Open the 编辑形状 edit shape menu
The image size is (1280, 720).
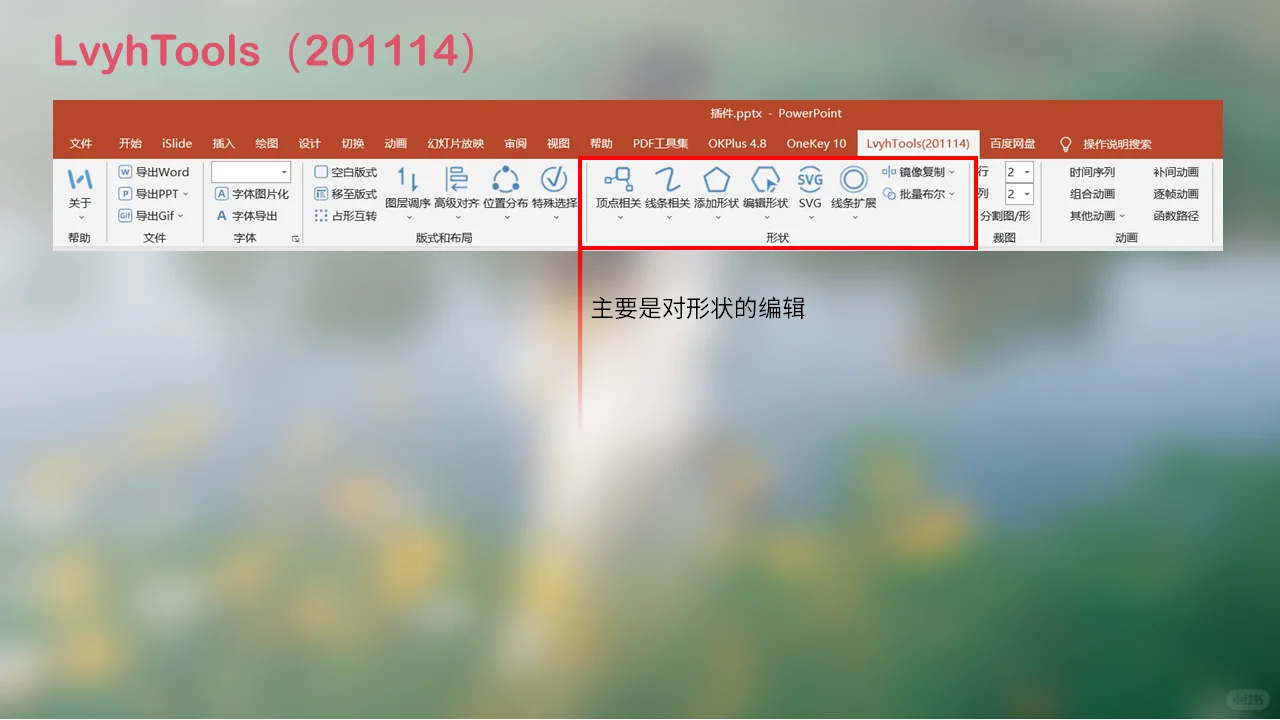pos(766,192)
